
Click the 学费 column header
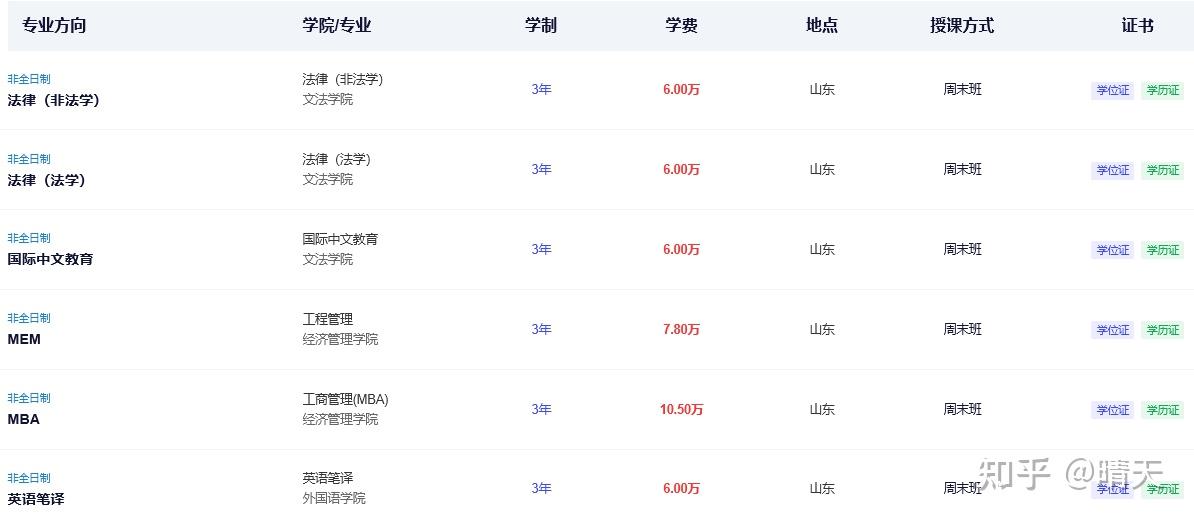tap(681, 26)
